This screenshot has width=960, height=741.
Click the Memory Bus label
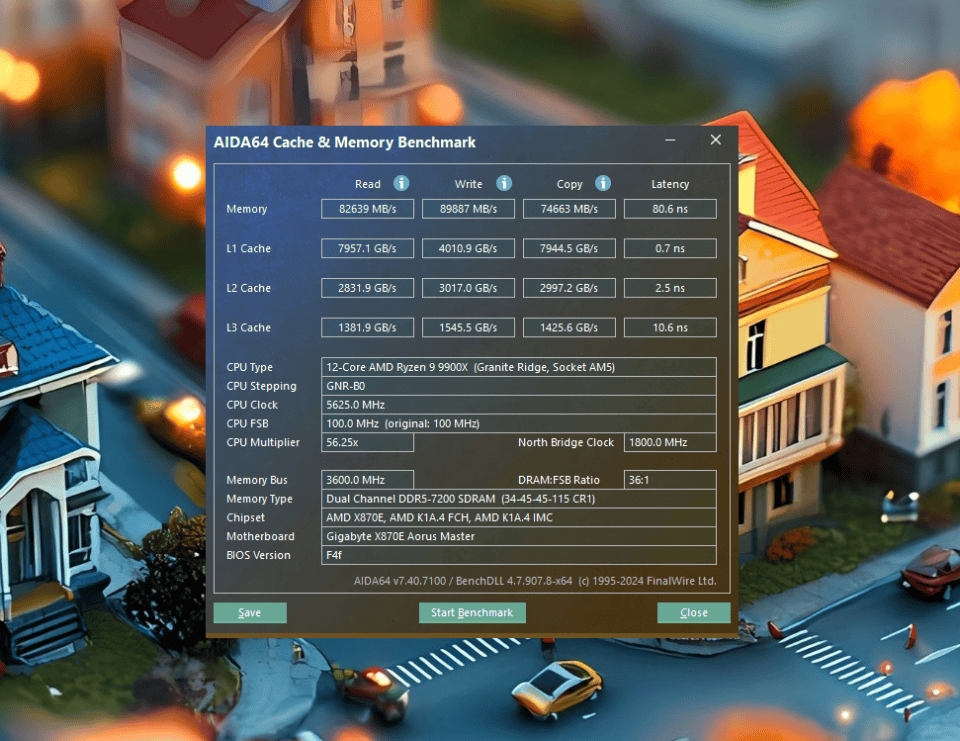click(257, 480)
